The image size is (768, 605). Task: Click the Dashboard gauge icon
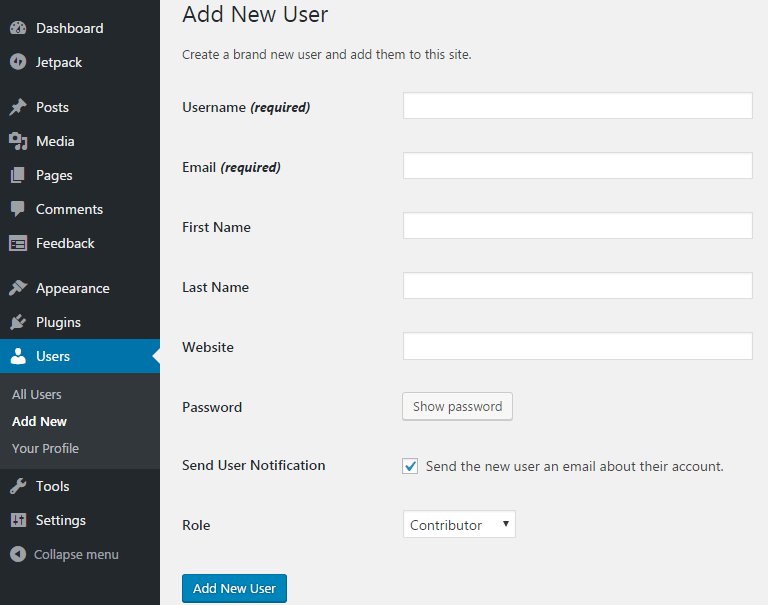coord(18,28)
